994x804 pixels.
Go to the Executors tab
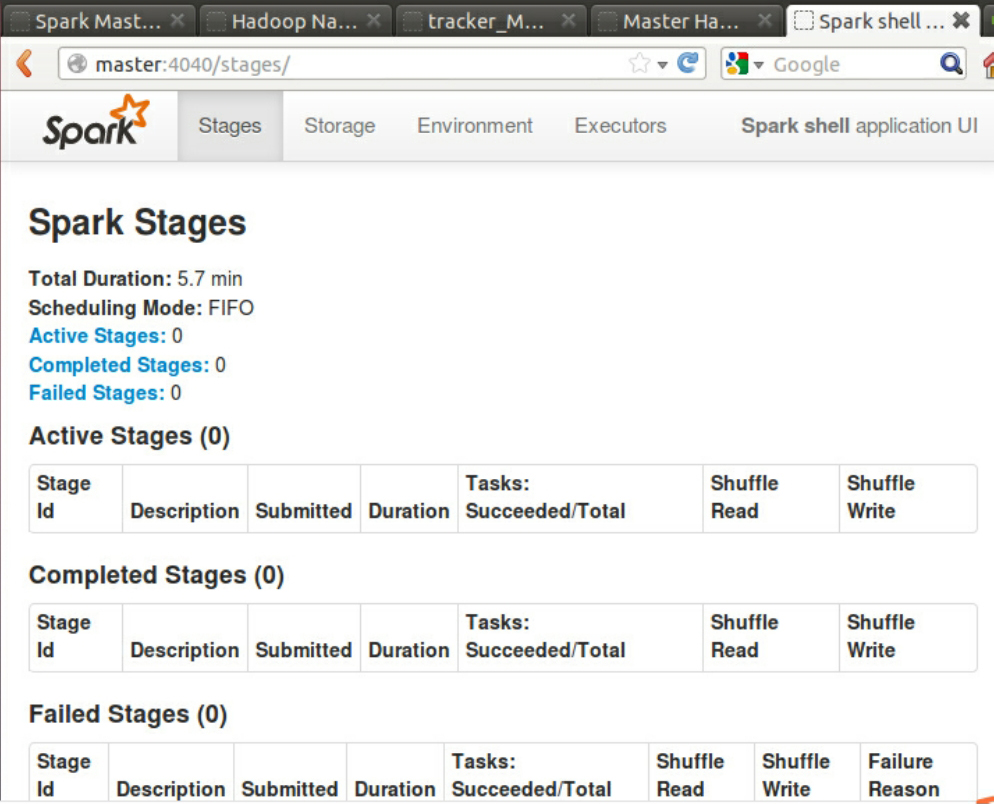pyautogui.click(x=620, y=126)
